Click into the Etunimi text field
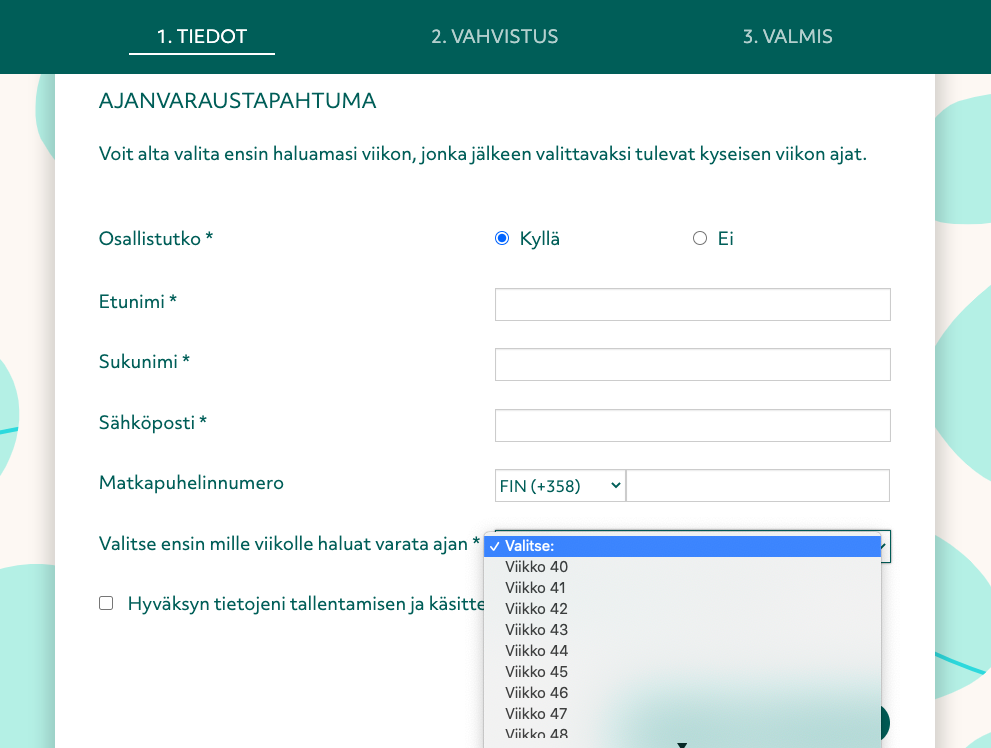991x748 pixels. point(692,305)
